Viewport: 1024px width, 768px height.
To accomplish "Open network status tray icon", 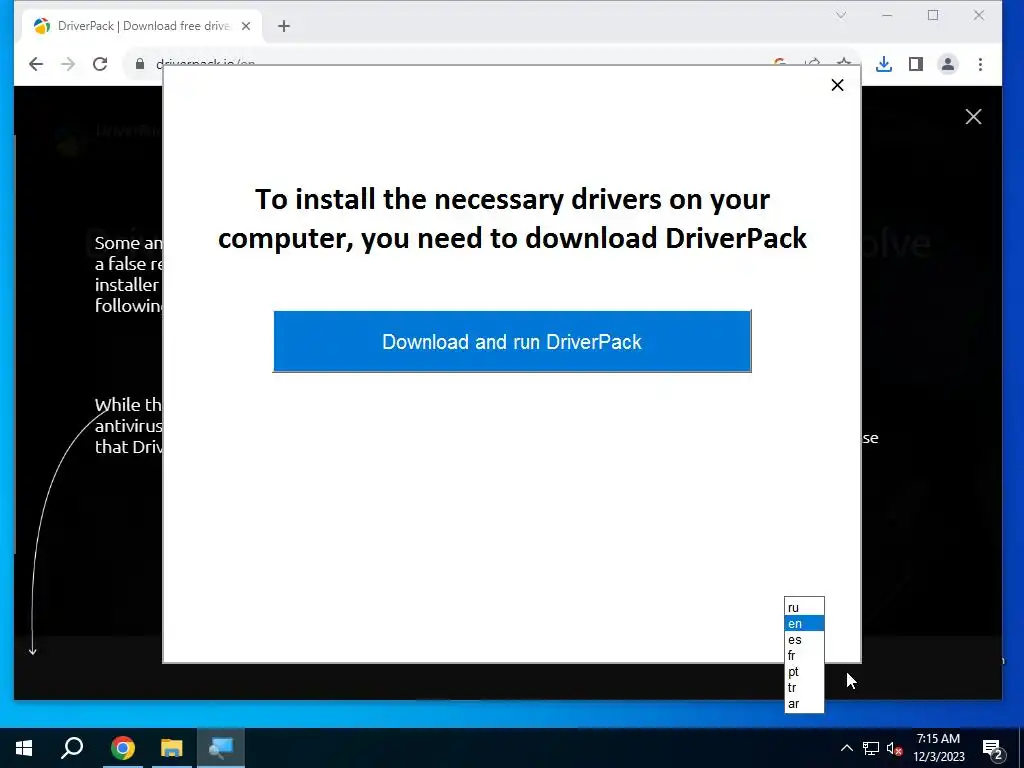I will coord(871,748).
